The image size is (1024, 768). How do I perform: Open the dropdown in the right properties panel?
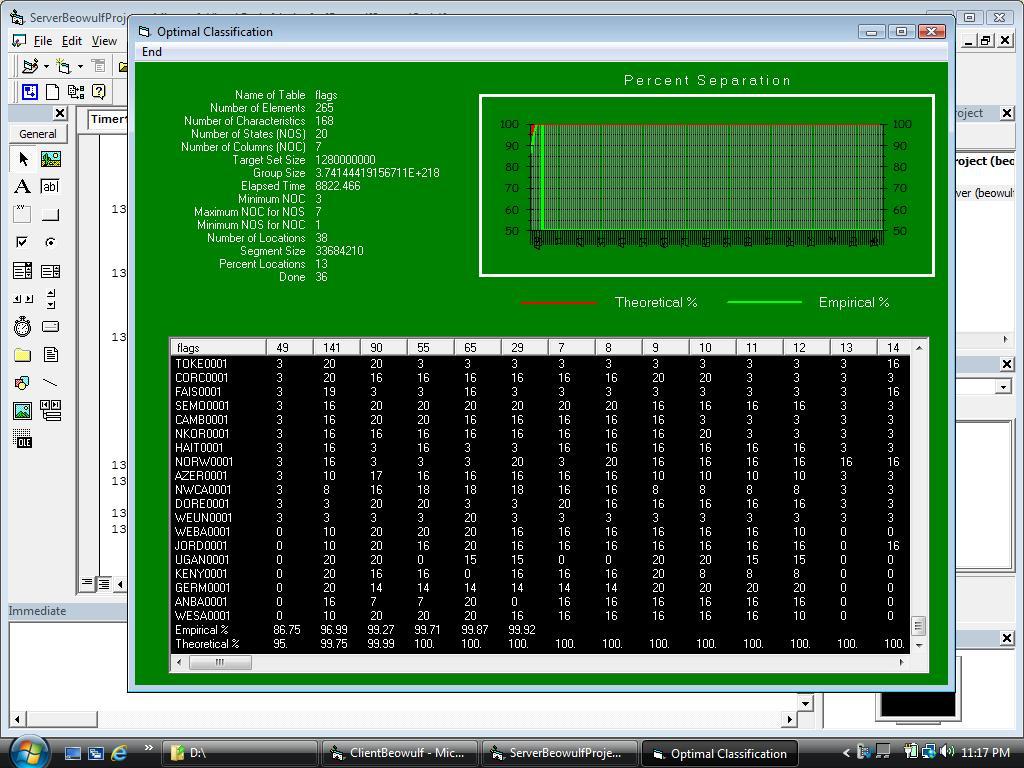click(x=1002, y=387)
